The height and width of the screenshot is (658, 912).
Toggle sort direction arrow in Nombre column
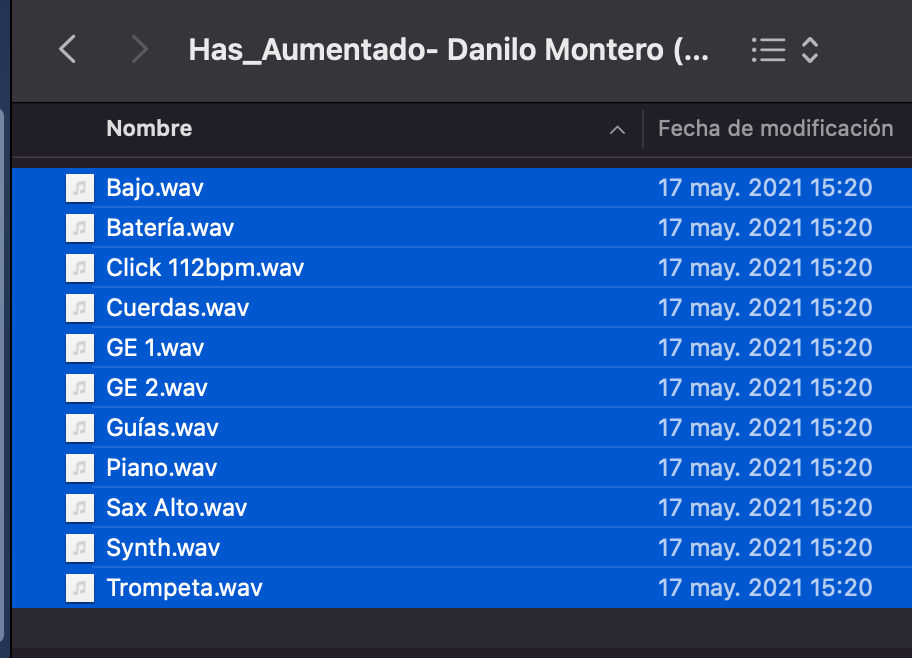pos(617,130)
